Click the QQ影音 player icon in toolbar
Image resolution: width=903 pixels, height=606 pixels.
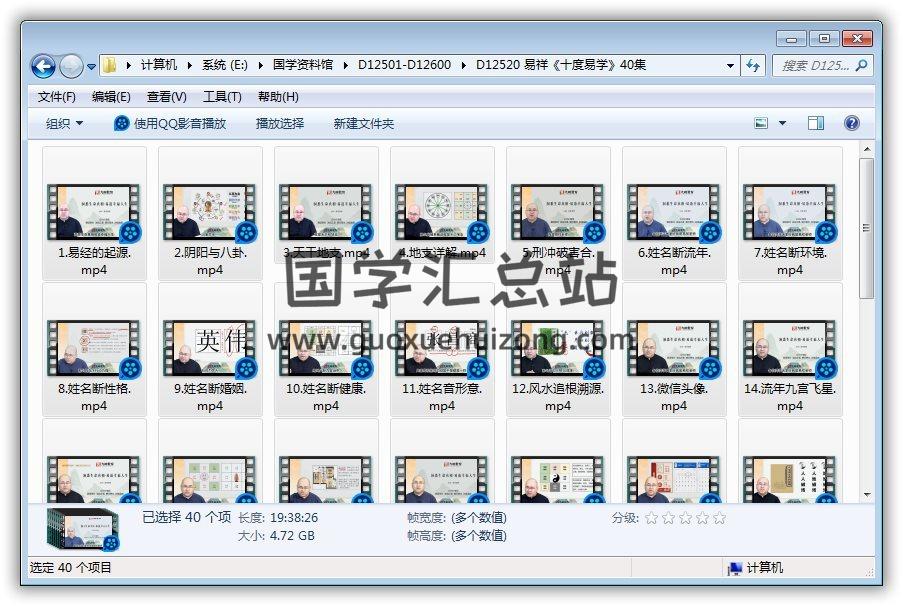click(122, 123)
